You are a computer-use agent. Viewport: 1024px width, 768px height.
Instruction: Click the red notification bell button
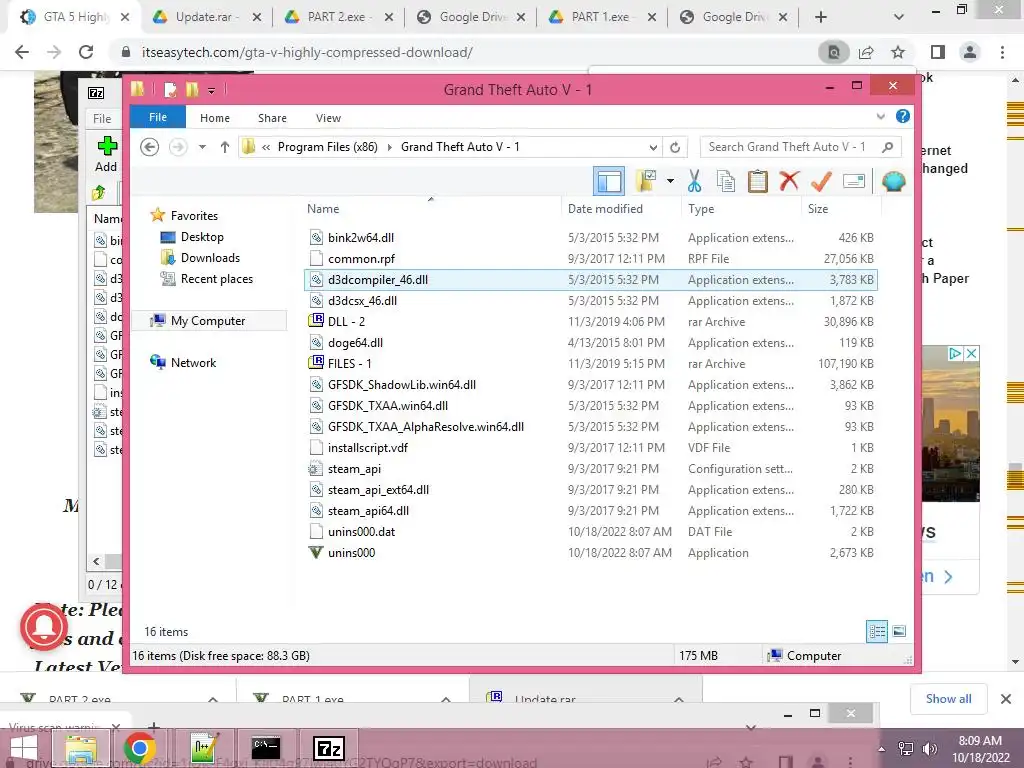pyautogui.click(x=44, y=627)
